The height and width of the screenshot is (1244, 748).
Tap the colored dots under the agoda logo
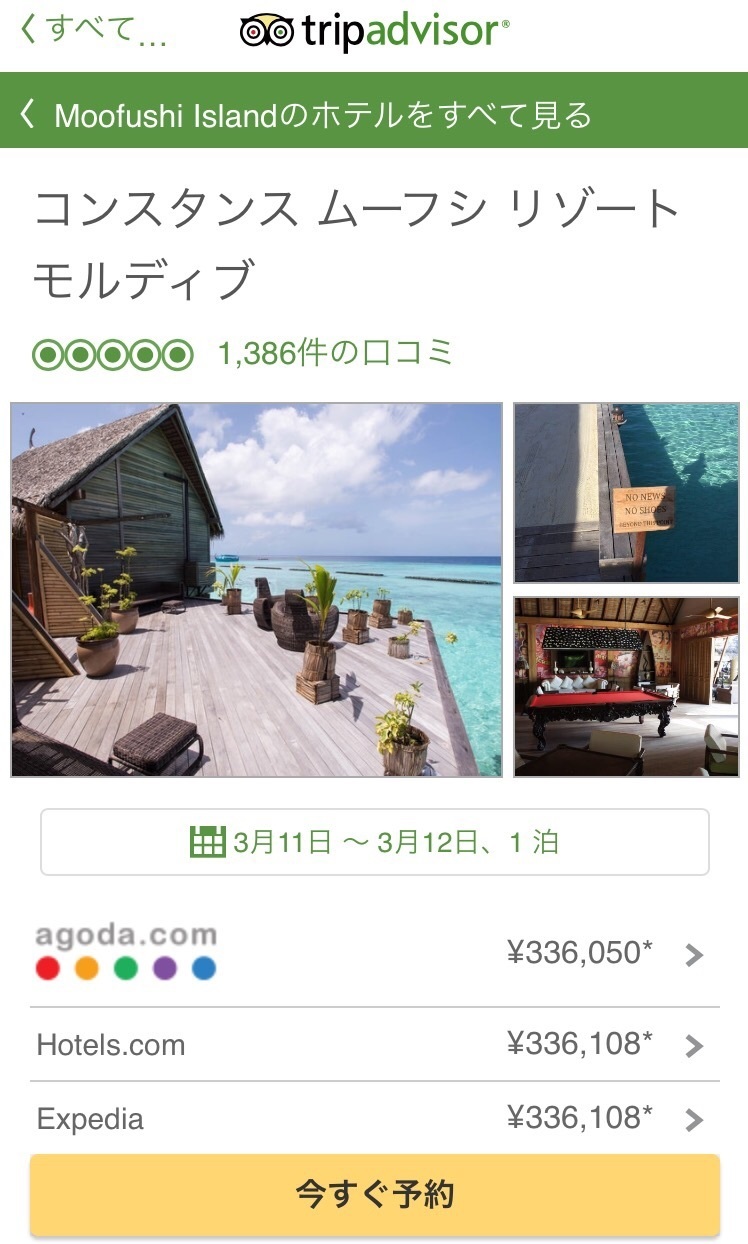click(126, 968)
